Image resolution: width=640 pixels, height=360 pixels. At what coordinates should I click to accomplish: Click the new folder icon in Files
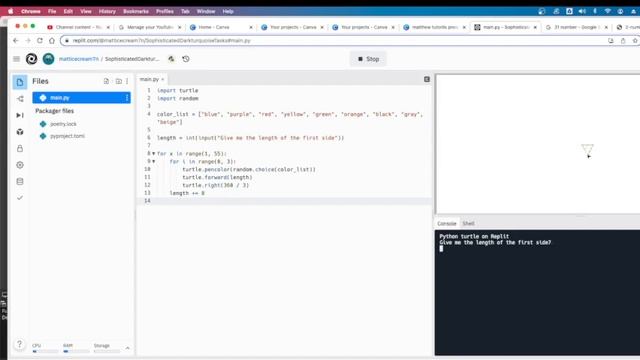tap(118, 81)
